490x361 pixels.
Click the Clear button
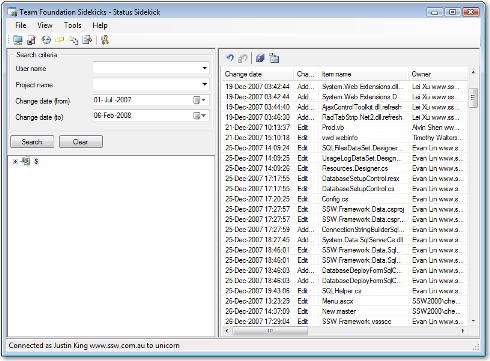point(81,142)
